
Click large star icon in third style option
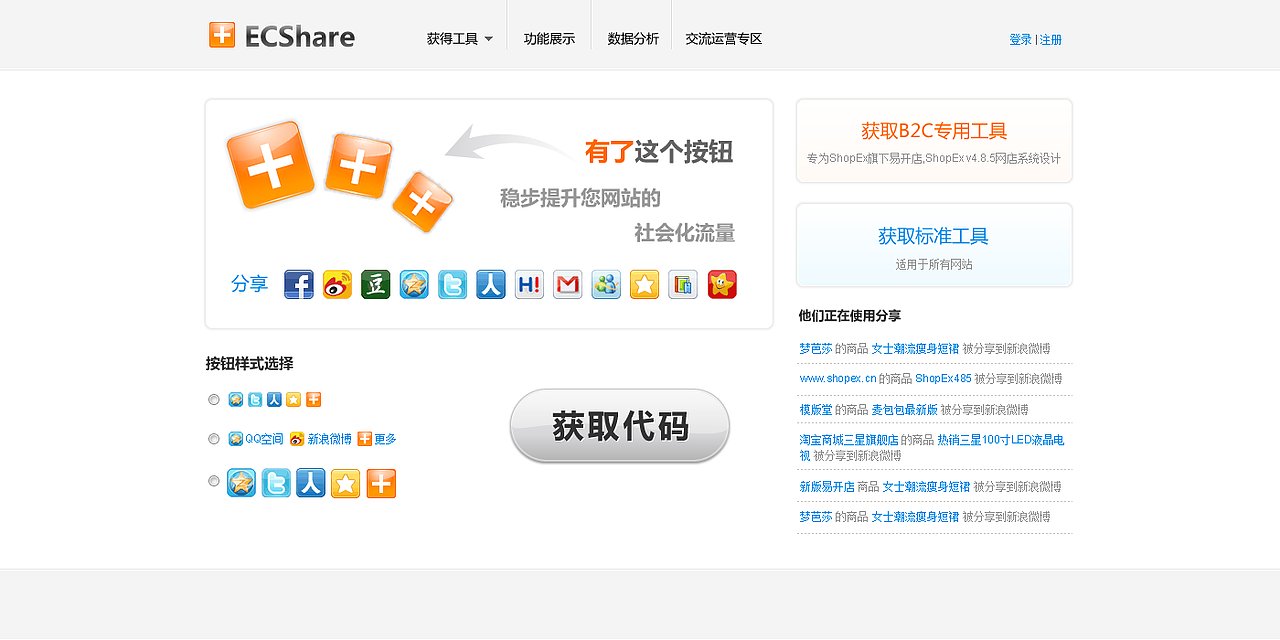pyautogui.click(x=346, y=483)
